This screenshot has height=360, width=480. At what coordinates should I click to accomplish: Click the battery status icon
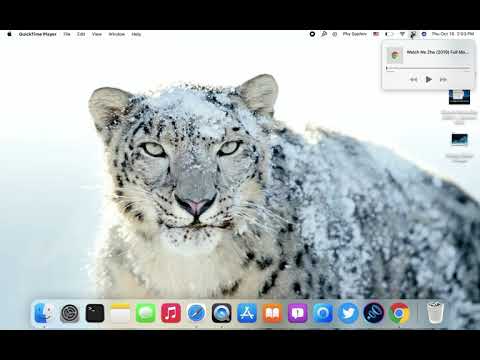click(x=389, y=34)
